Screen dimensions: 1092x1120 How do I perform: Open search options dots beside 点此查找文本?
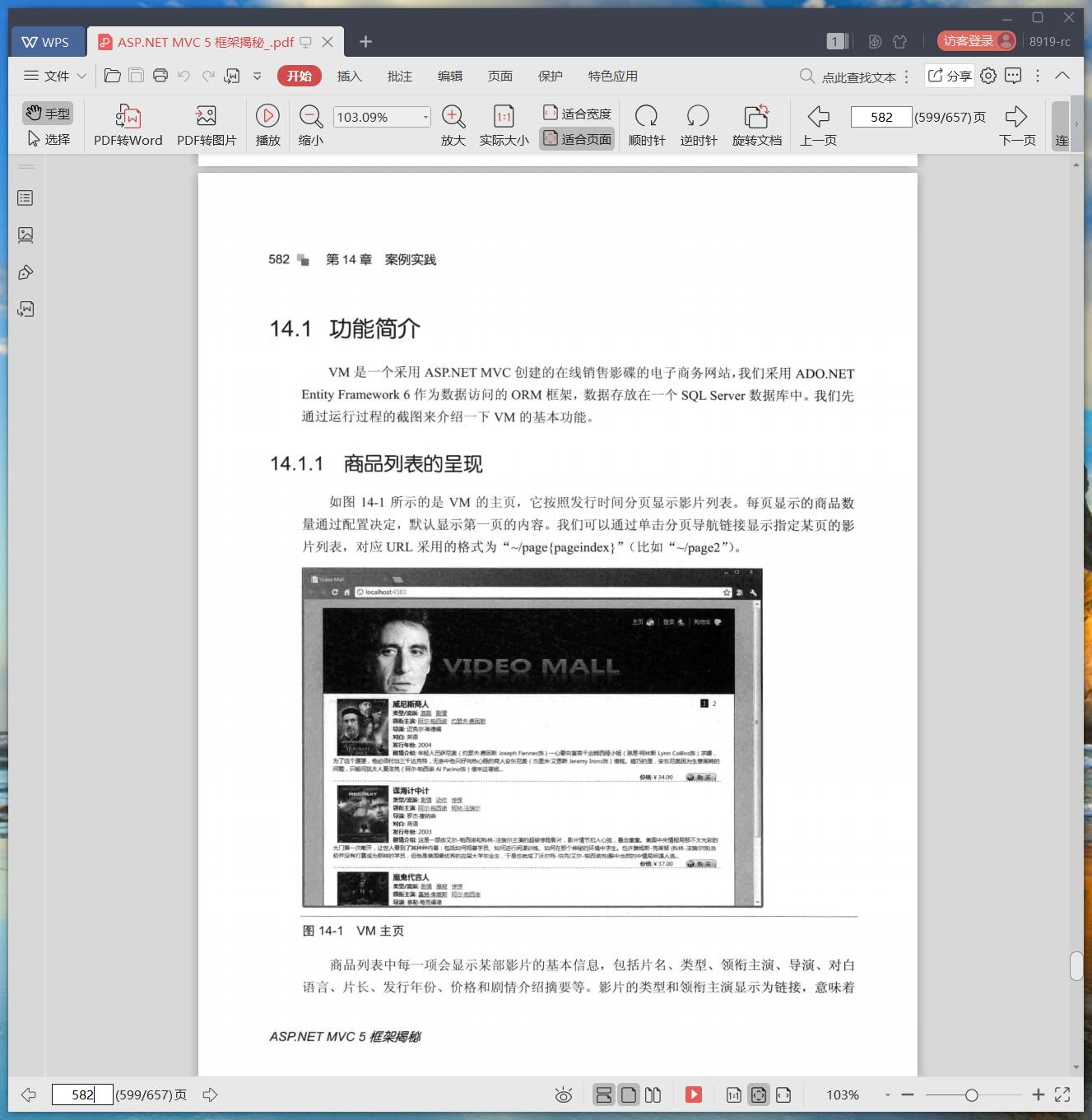click(x=906, y=77)
